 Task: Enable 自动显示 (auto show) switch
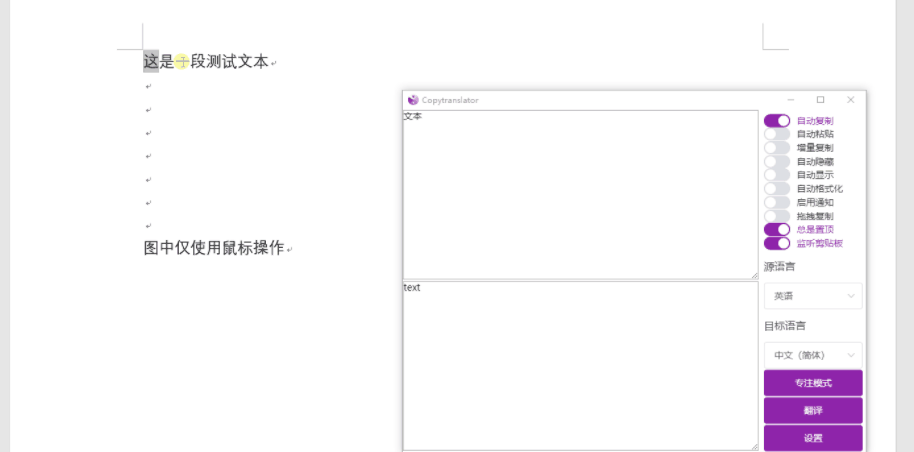[x=777, y=175]
